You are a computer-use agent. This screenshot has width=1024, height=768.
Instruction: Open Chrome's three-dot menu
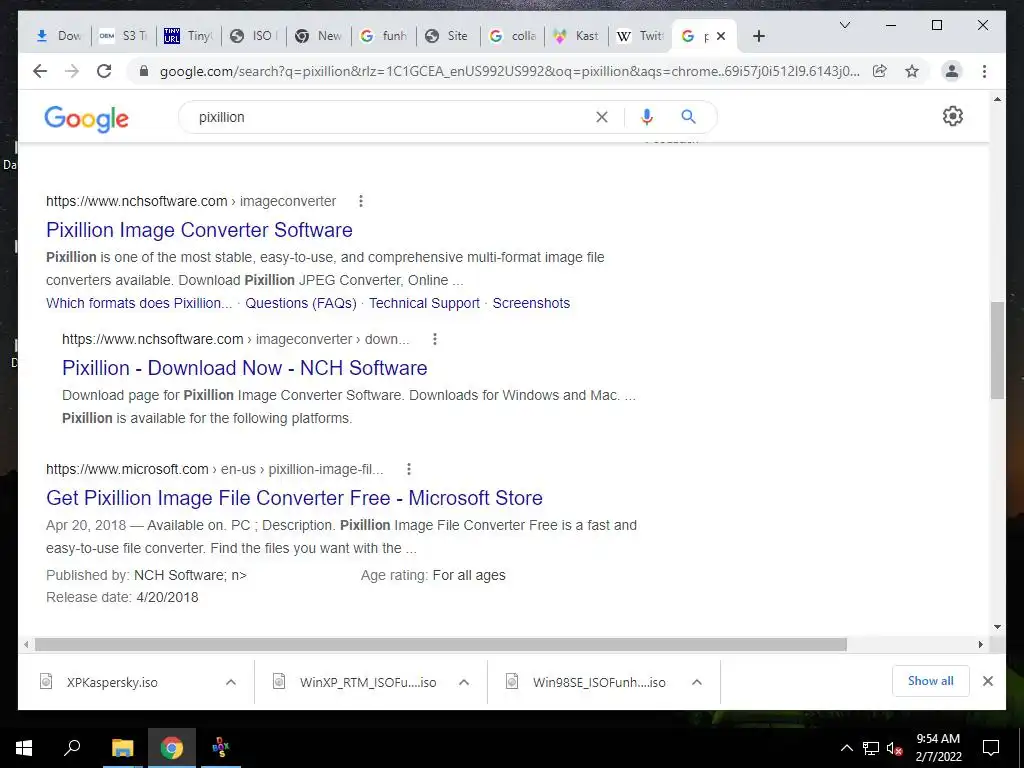pos(984,71)
